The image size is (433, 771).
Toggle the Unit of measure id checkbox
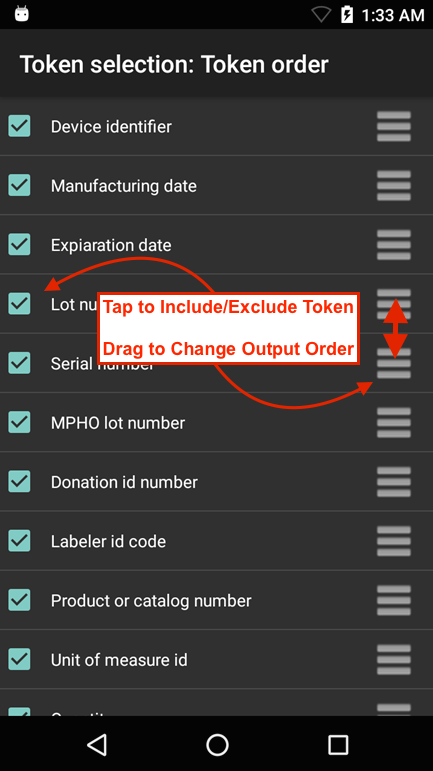coord(19,659)
